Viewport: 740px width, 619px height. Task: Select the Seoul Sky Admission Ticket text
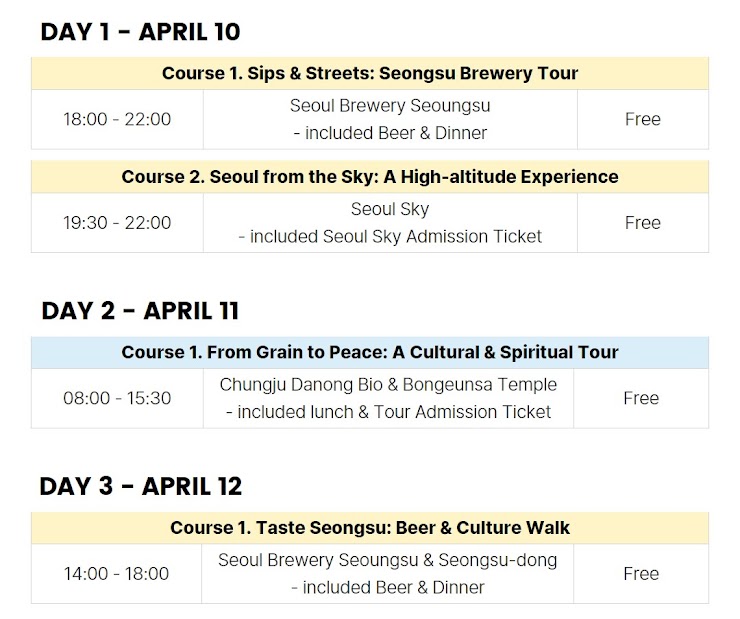(390, 236)
